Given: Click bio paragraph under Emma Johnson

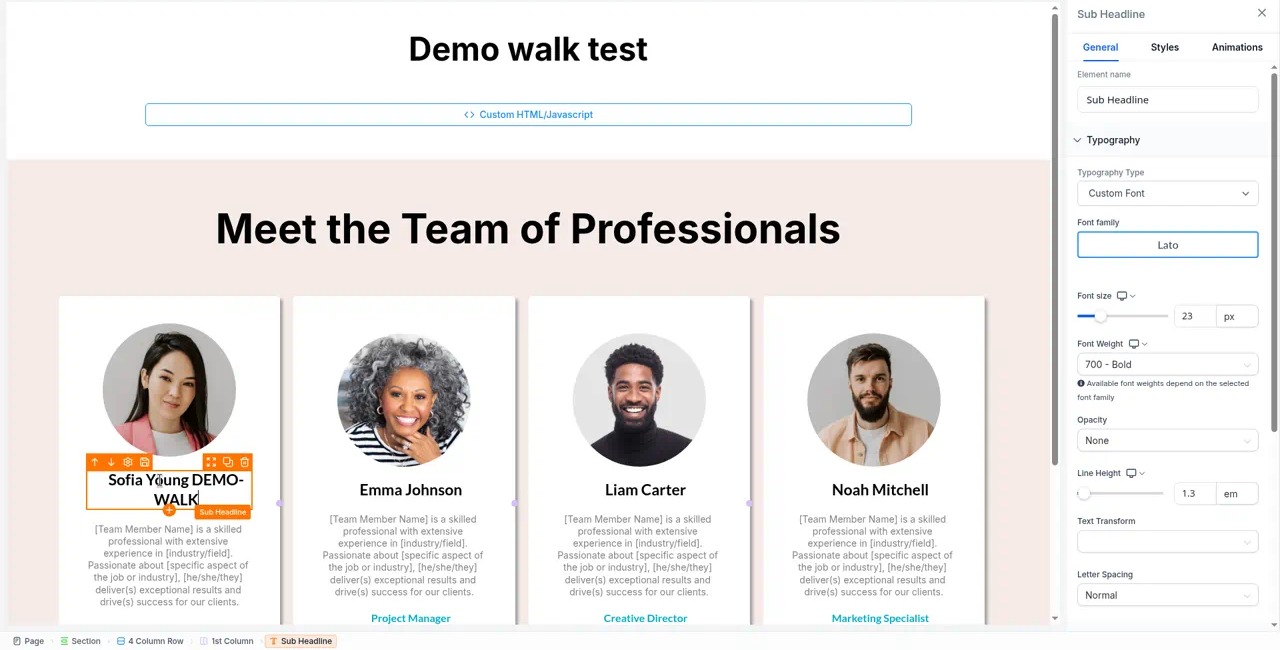Looking at the screenshot, I should click(x=403, y=556).
